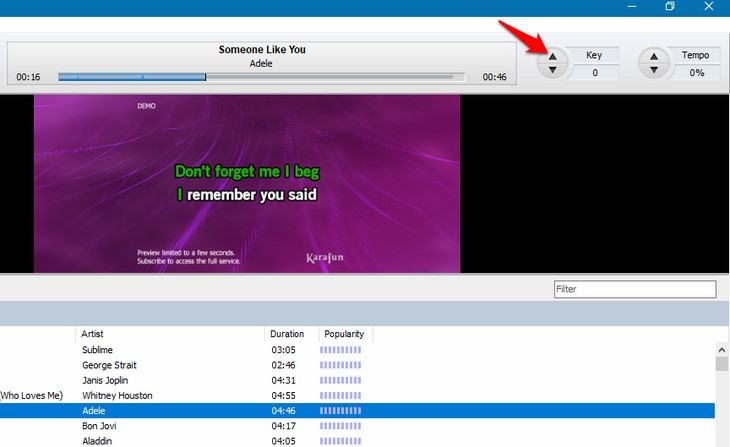
Task: Click the Filter search field
Action: (x=635, y=289)
